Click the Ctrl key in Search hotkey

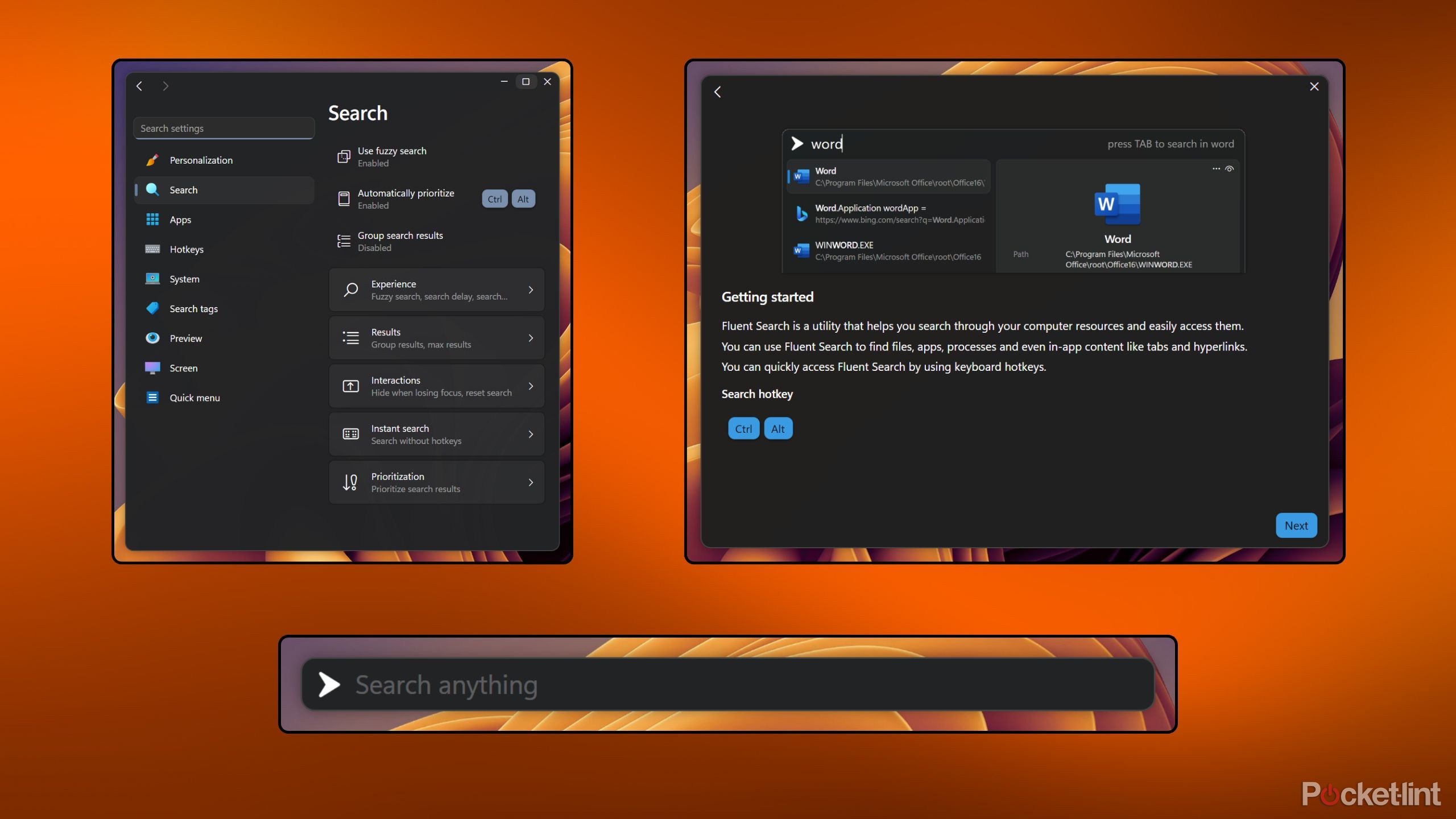coord(743,429)
